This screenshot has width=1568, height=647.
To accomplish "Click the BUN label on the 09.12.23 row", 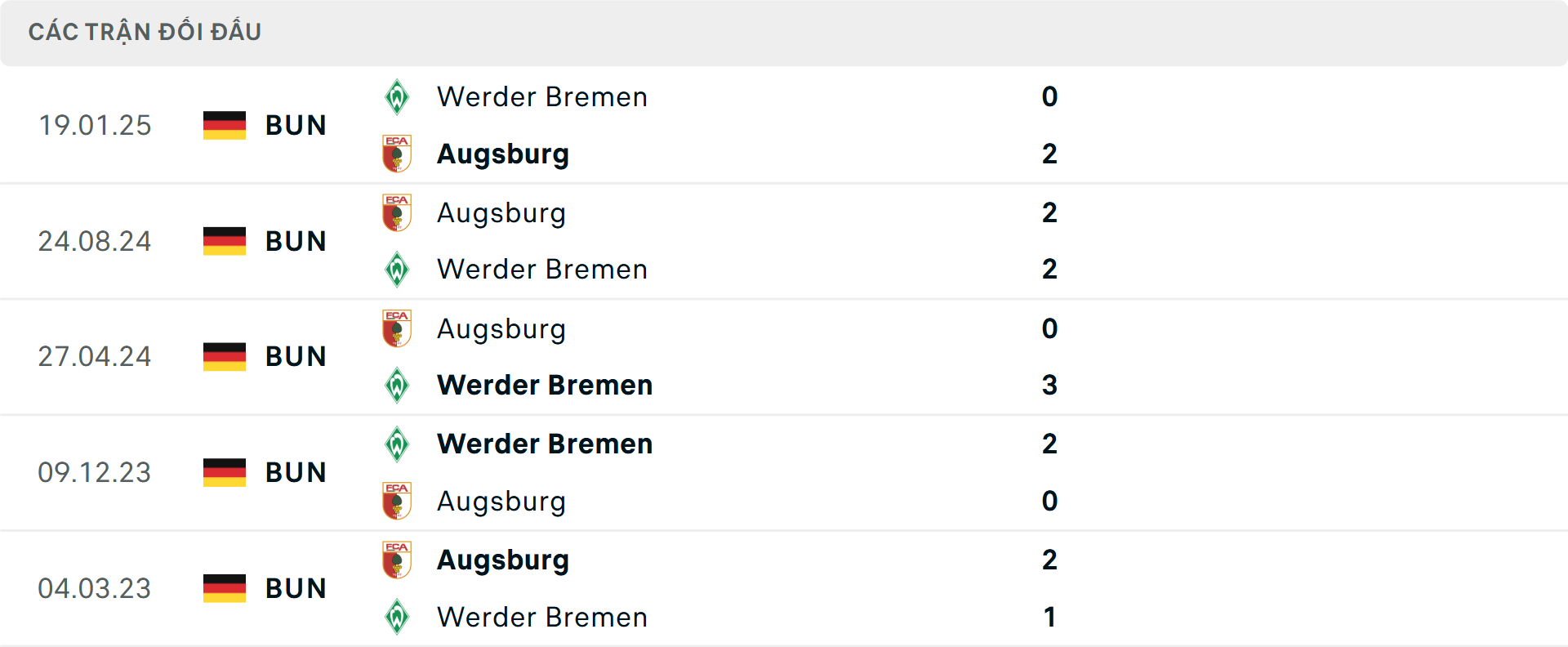I will point(296,472).
